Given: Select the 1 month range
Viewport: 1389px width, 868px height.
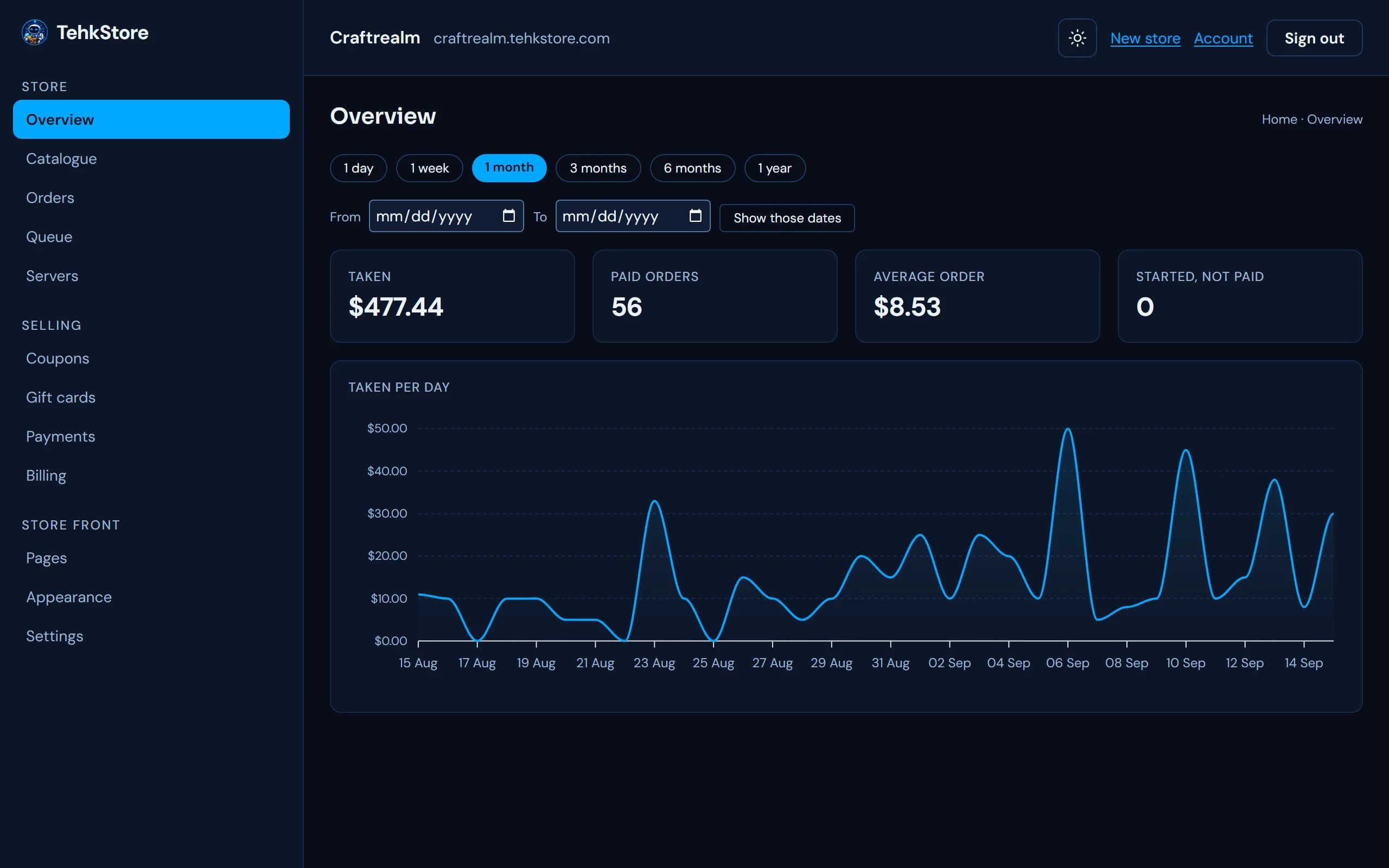Looking at the screenshot, I should pyautogui.click(x=509, y=168).
